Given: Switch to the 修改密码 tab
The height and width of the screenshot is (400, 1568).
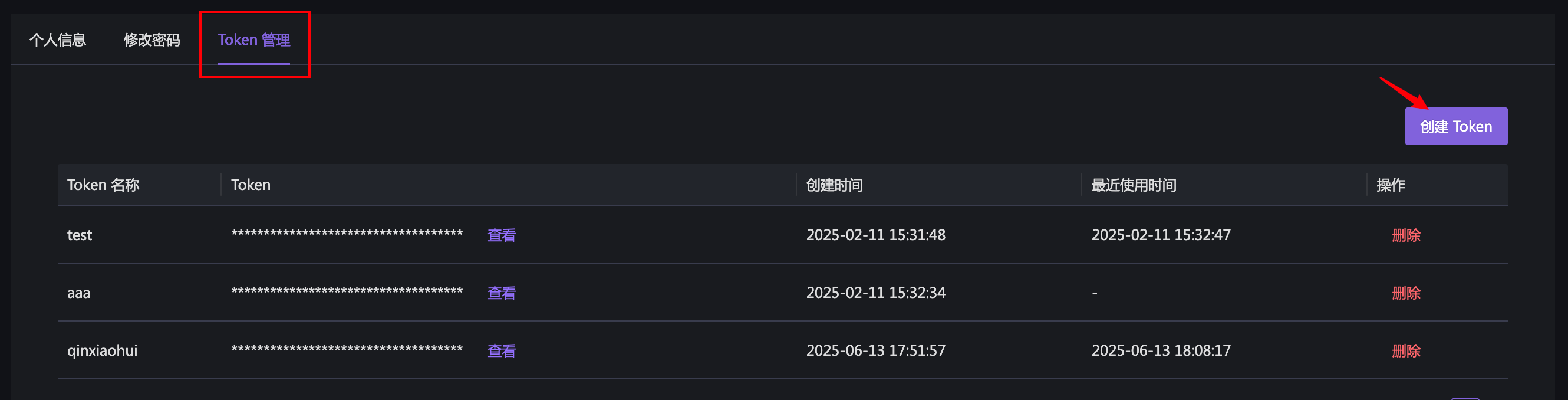Looking at the screenshot, I should tap(151, 40).
